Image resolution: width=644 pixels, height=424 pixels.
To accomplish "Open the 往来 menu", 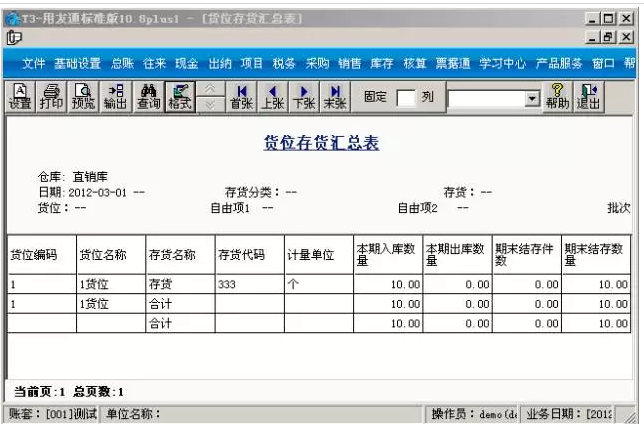I will pyautogui.click(x=154, y=63).
